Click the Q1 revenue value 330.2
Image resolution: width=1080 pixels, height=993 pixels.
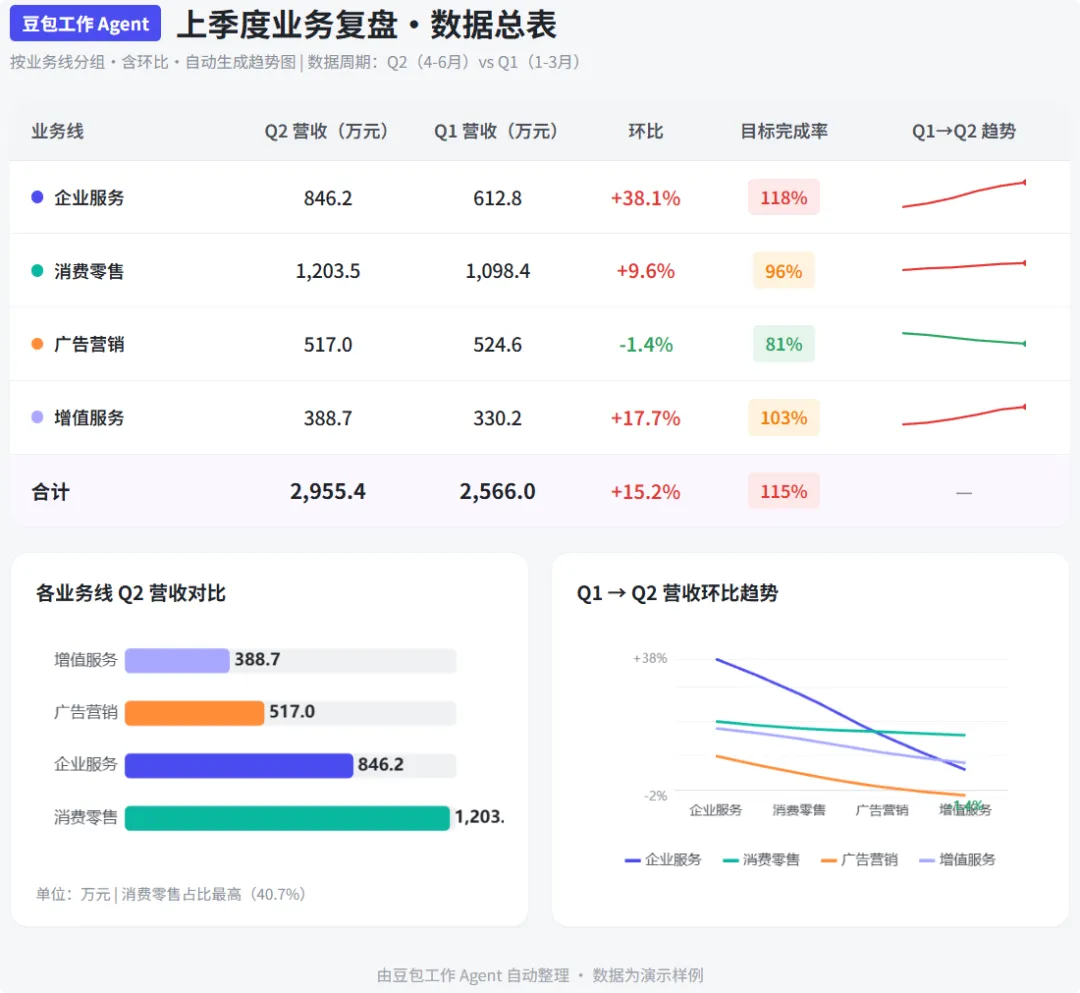coord(497,418)
